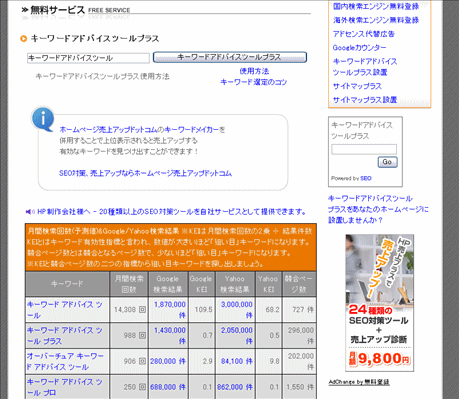Open Yahoo result count 2,050,000 件

click(237, 335)
